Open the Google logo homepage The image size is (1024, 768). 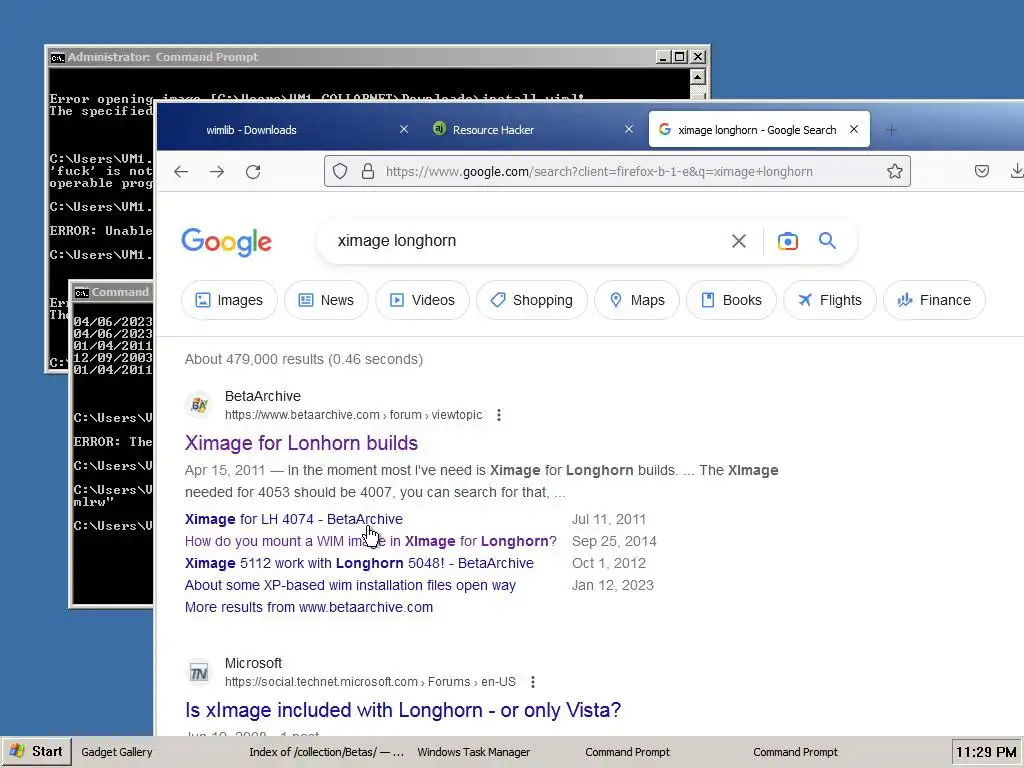[x=227, y=242]
